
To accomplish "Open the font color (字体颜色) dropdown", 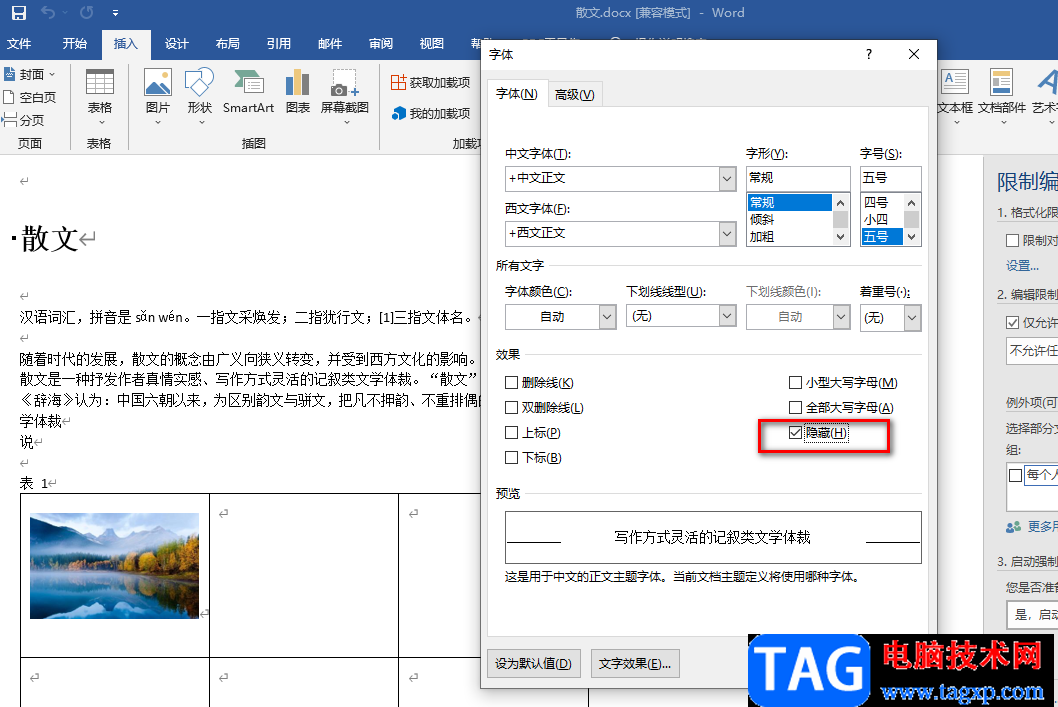I will click(x=607, y=316).
